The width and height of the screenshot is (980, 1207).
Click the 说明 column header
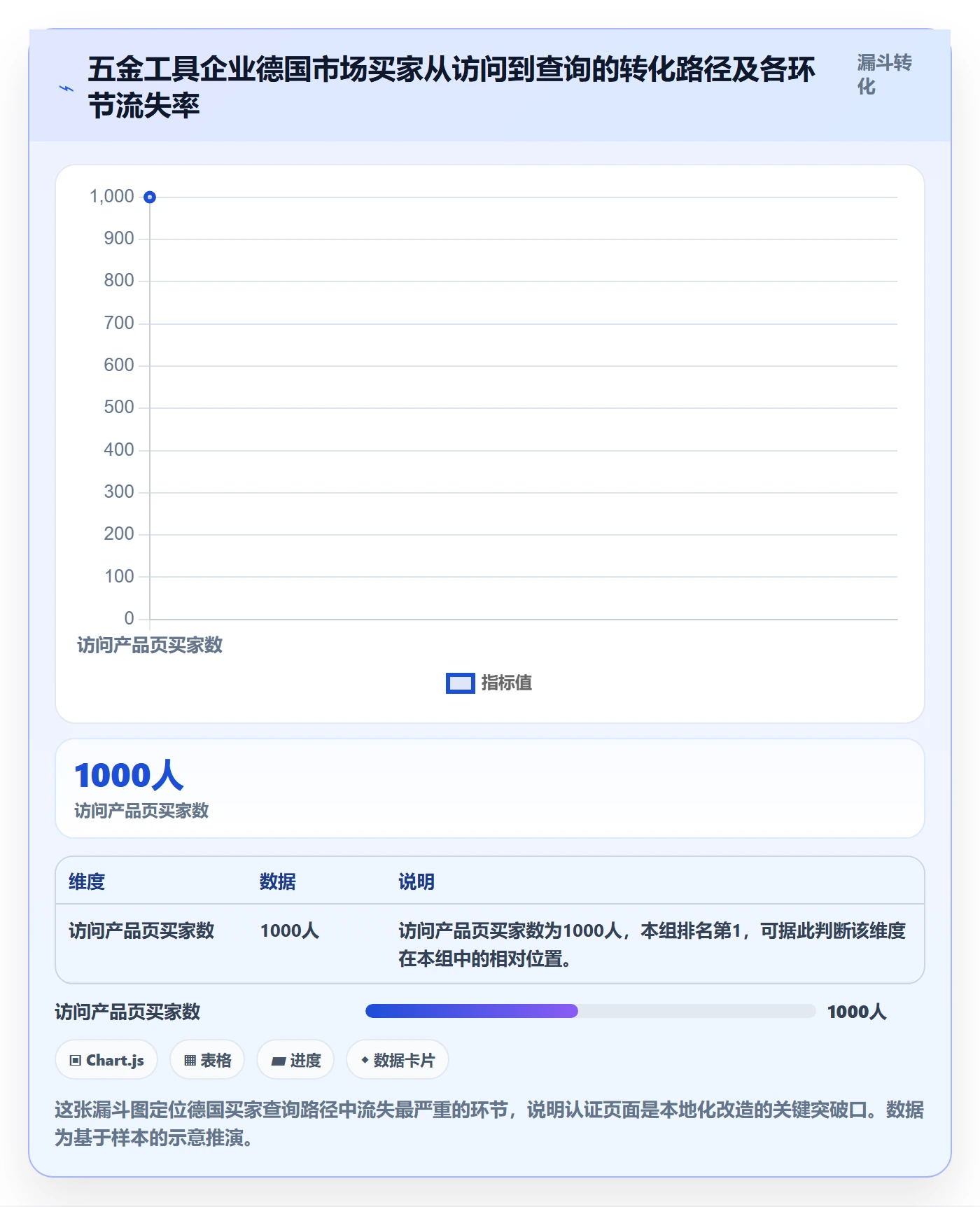[x=416, y=881]
